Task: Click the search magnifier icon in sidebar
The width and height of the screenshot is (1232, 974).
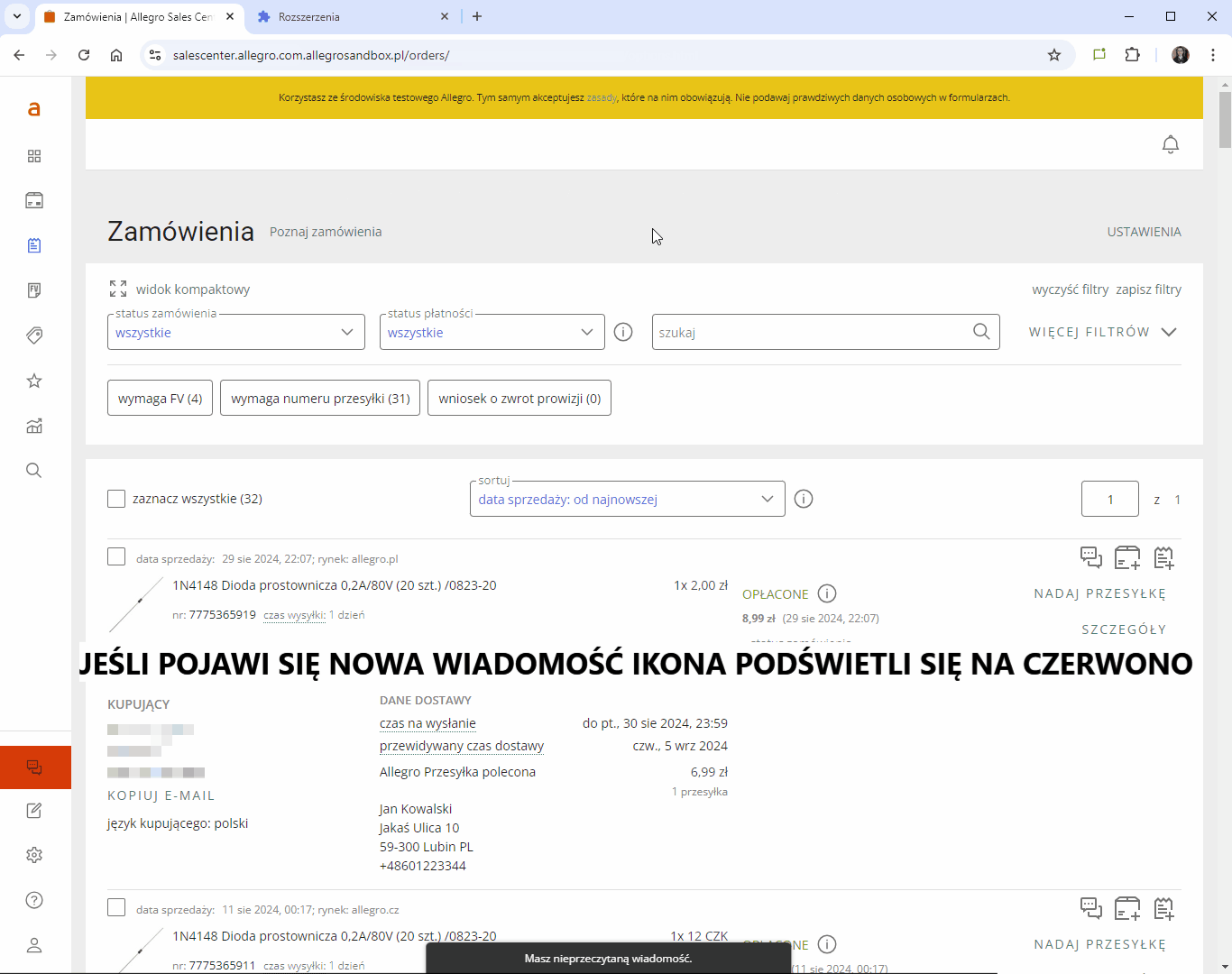Action: pos(34,470)
